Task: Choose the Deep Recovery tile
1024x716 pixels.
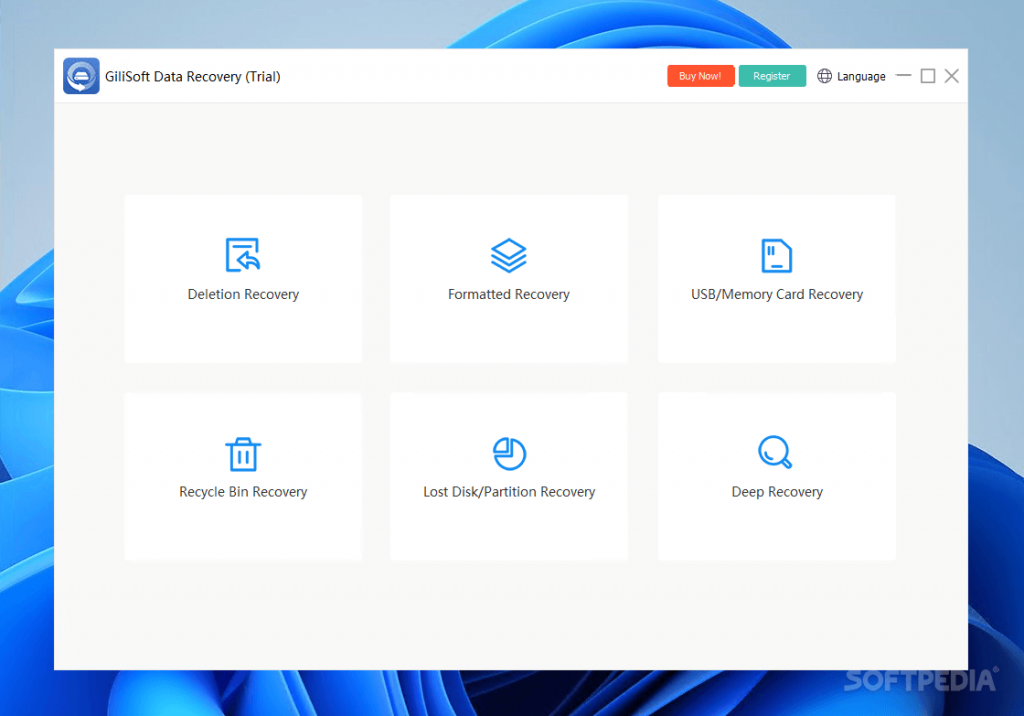Action: coord(777,476)
